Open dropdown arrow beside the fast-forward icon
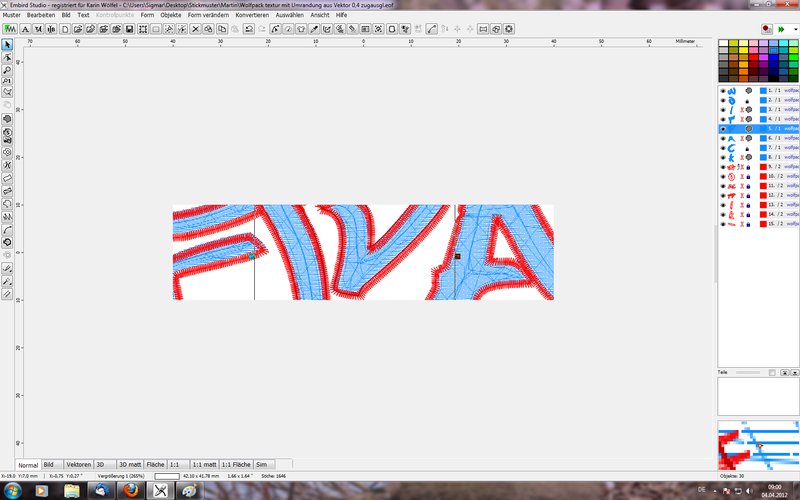The image size is (800, 500). point(795,30)
